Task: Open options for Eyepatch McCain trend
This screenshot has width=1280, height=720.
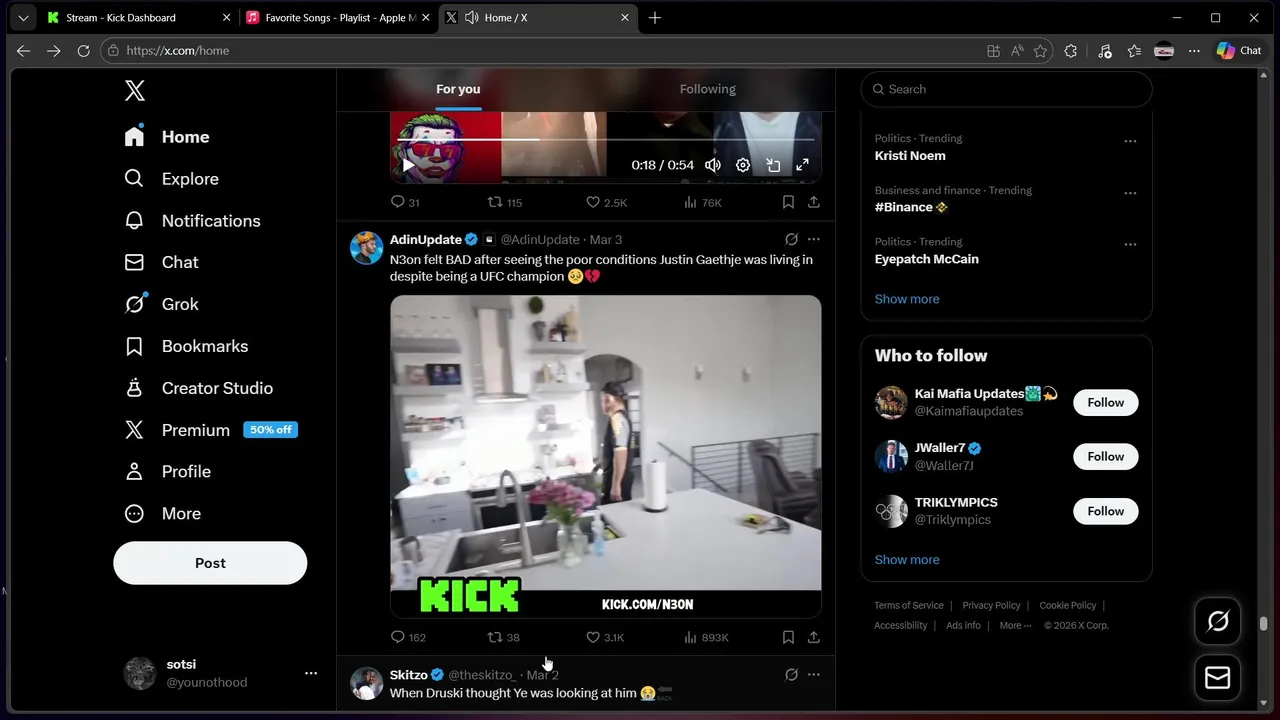Action: [x=1130, y=244]
